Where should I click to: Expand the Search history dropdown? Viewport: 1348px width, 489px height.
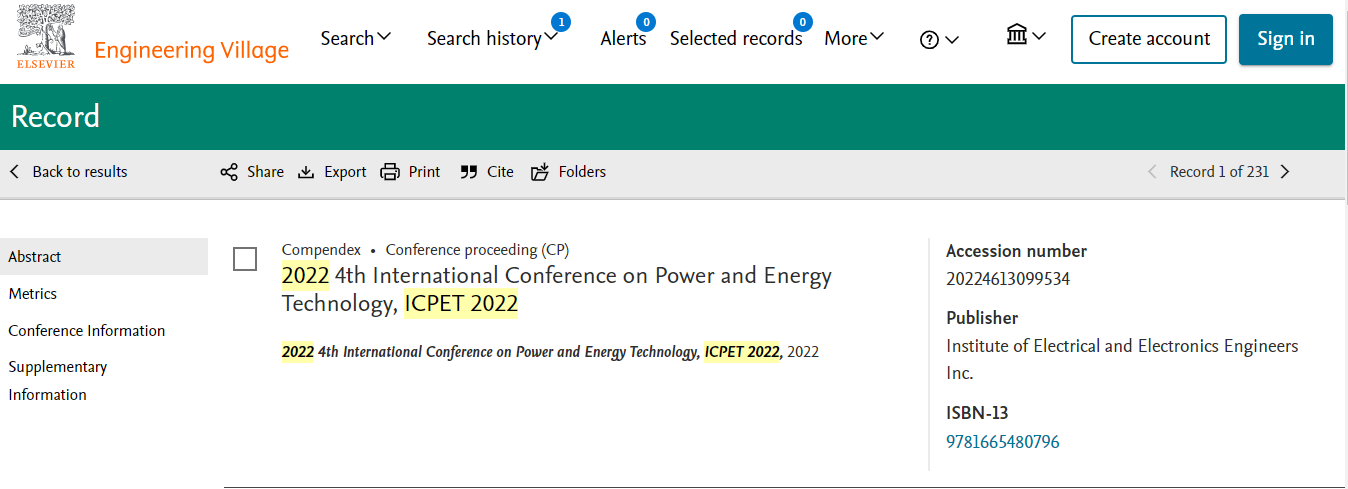(x=492, y=38)
